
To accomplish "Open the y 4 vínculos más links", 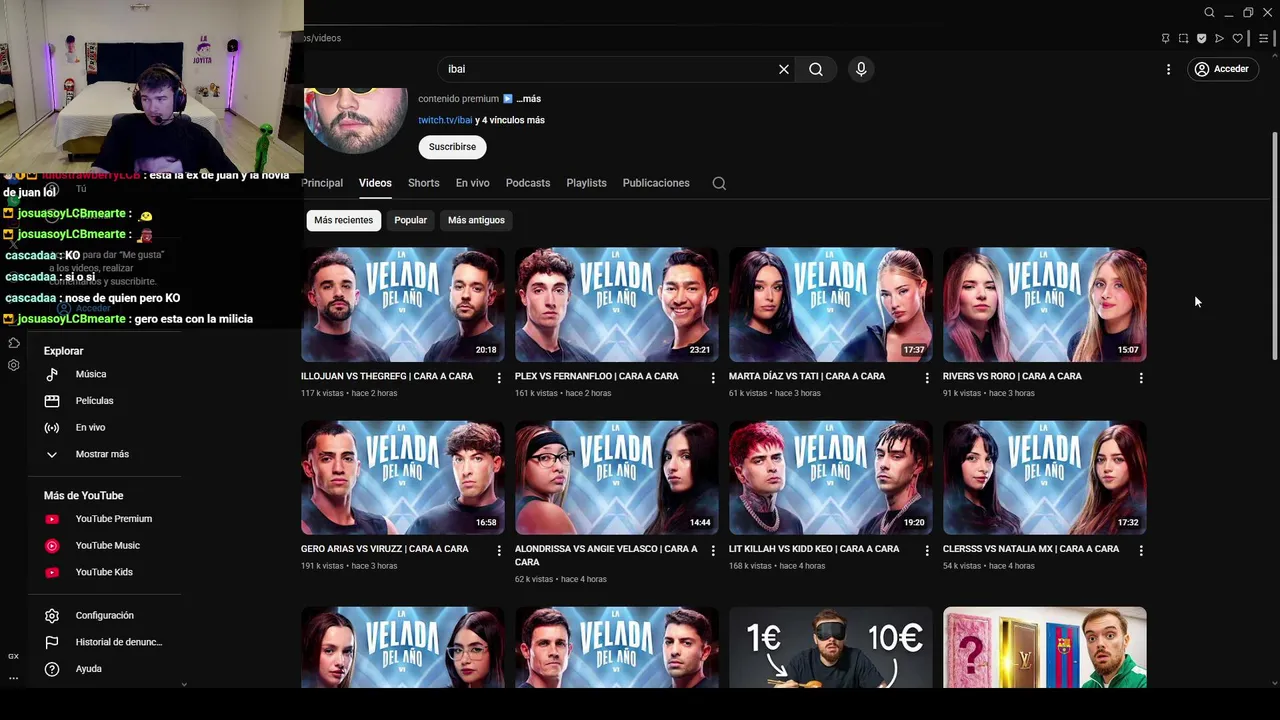I will click(510, 120).
